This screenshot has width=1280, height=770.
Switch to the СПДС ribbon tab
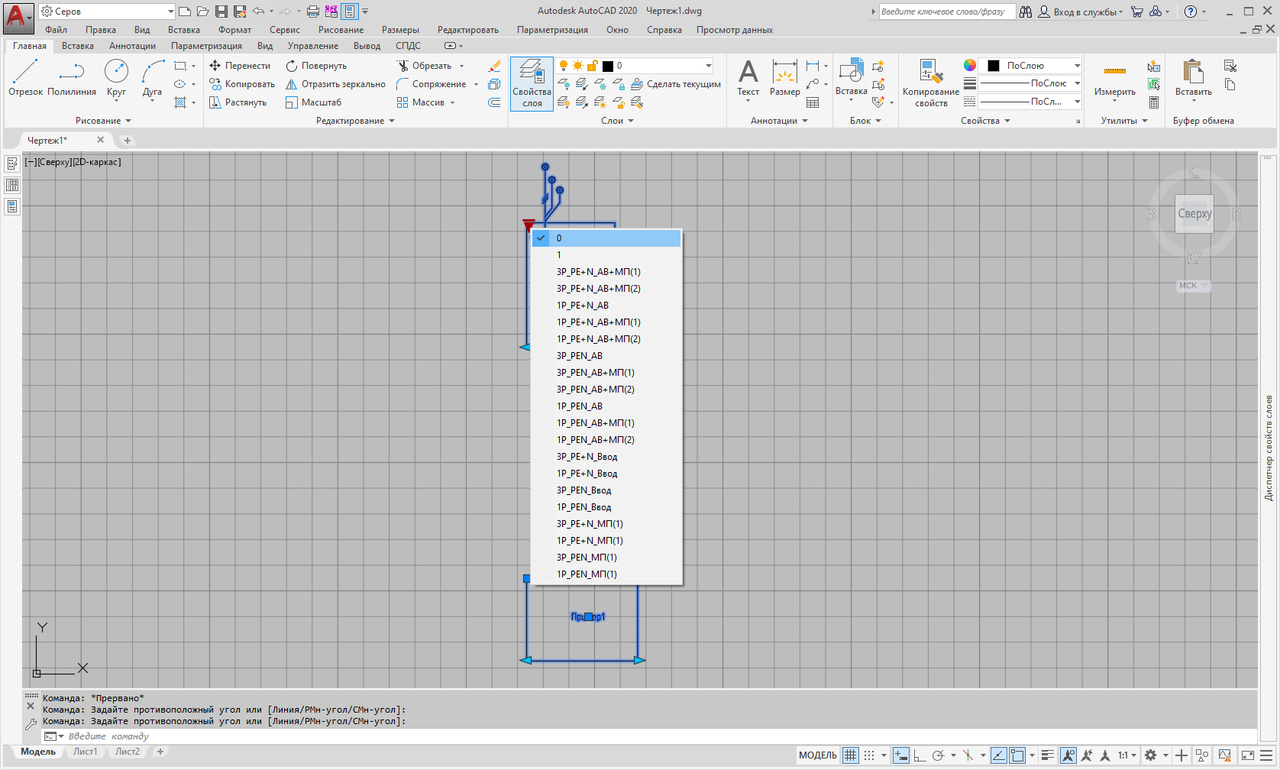[x=408, y=46]
